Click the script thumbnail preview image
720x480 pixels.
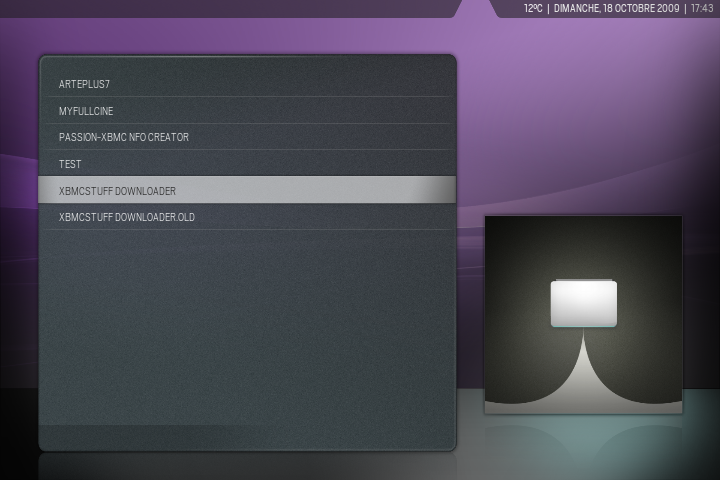(x=583, y=315)
